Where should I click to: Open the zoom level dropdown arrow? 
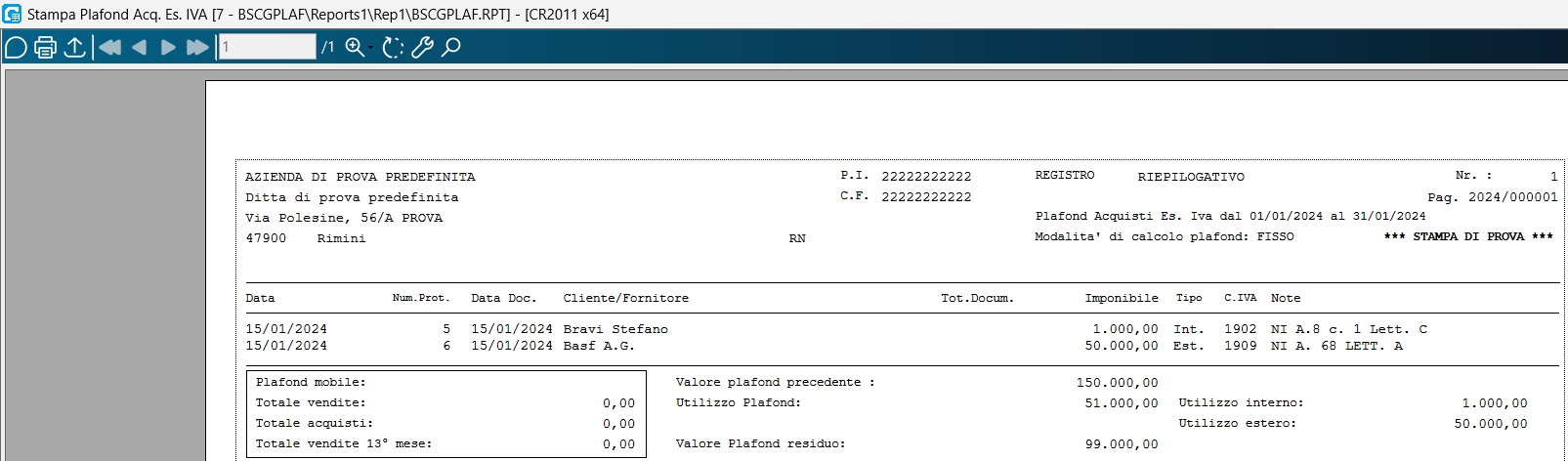(371, 47)
